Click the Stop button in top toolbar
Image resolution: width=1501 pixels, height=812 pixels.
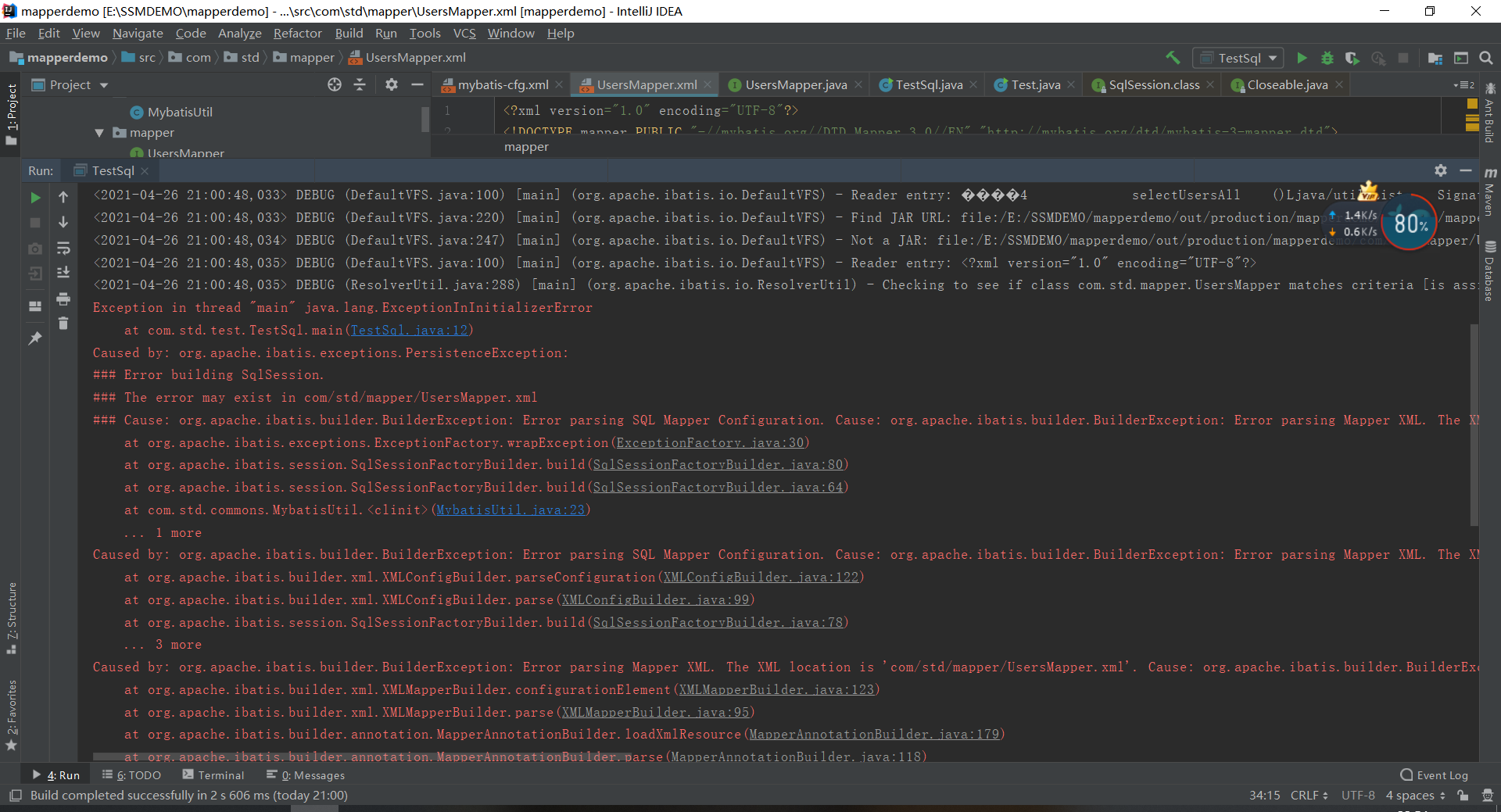pyautogui.click(x=1403, y=58)
